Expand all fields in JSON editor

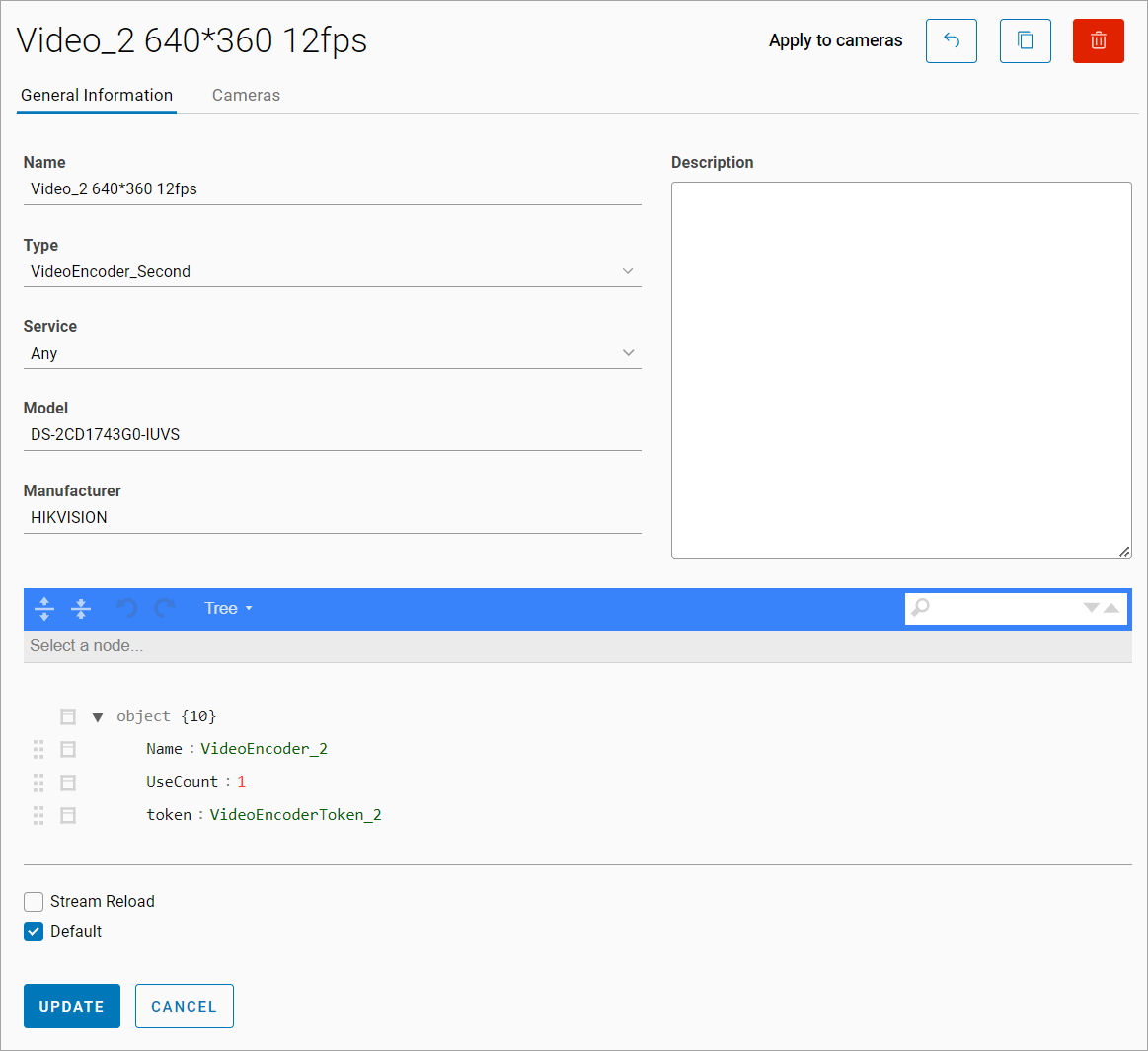(x=44, y=609)
